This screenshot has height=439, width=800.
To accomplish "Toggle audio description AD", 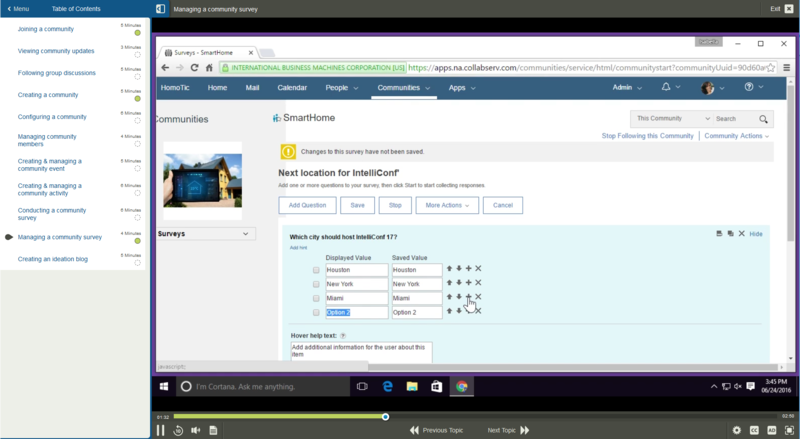I will 772,430.
